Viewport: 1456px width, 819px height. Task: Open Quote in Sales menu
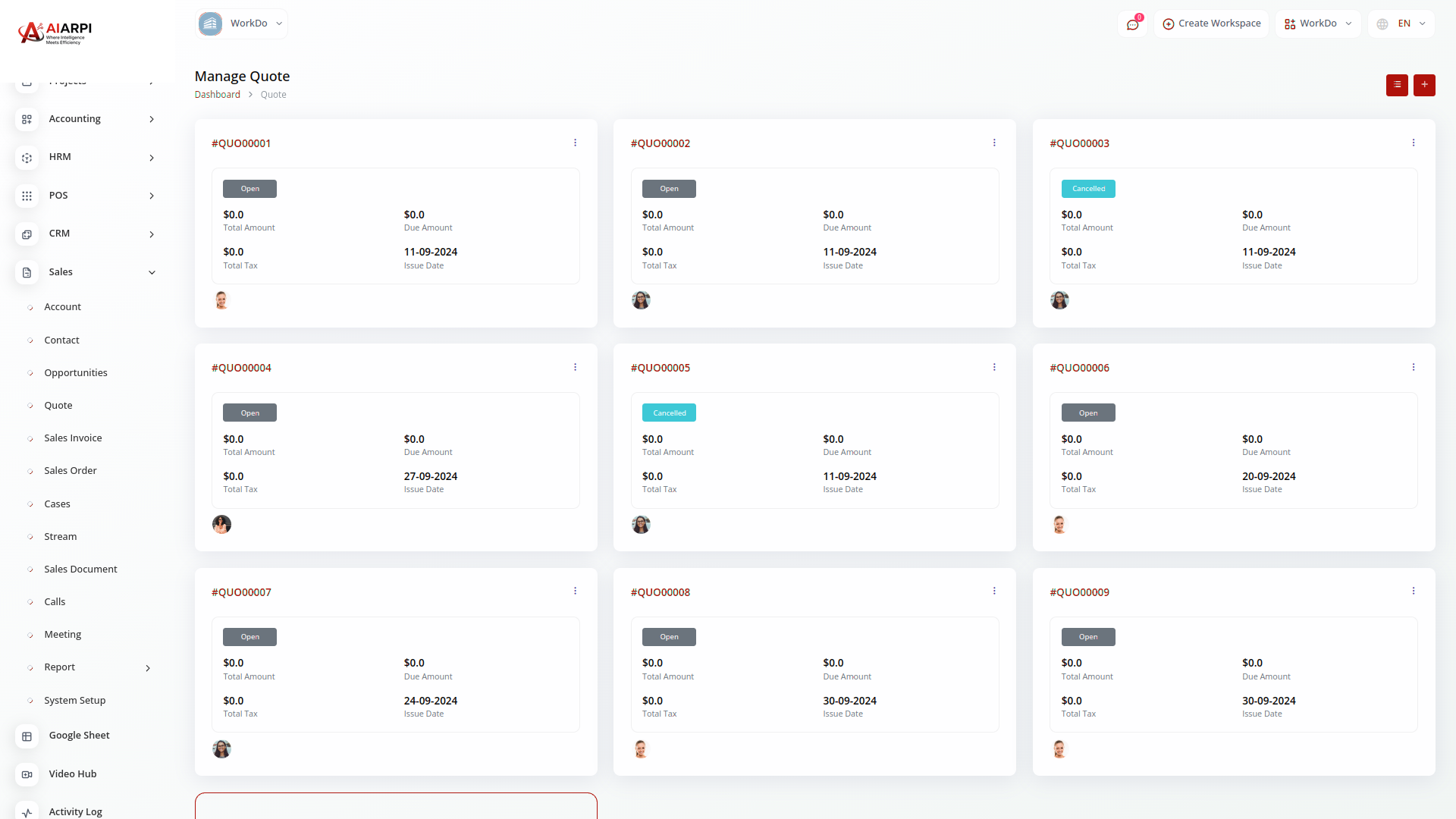(58, 406)
